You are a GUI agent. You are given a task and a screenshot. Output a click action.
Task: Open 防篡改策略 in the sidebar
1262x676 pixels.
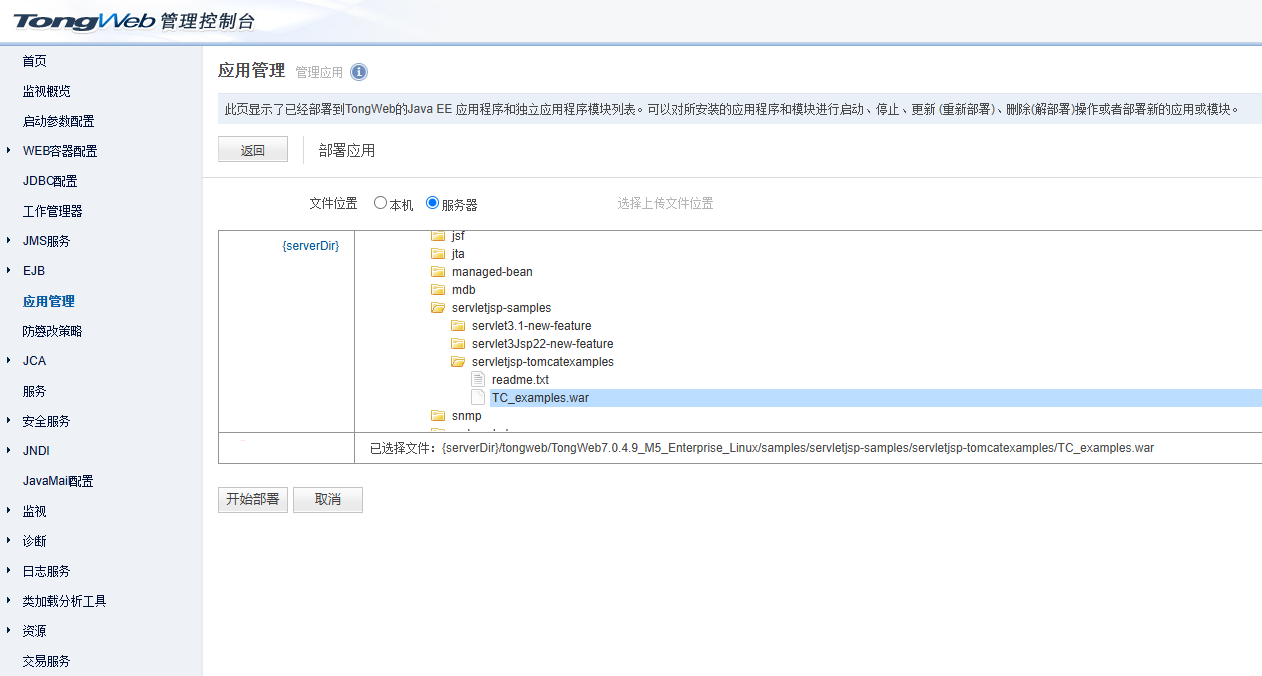(x=53, y=331)
